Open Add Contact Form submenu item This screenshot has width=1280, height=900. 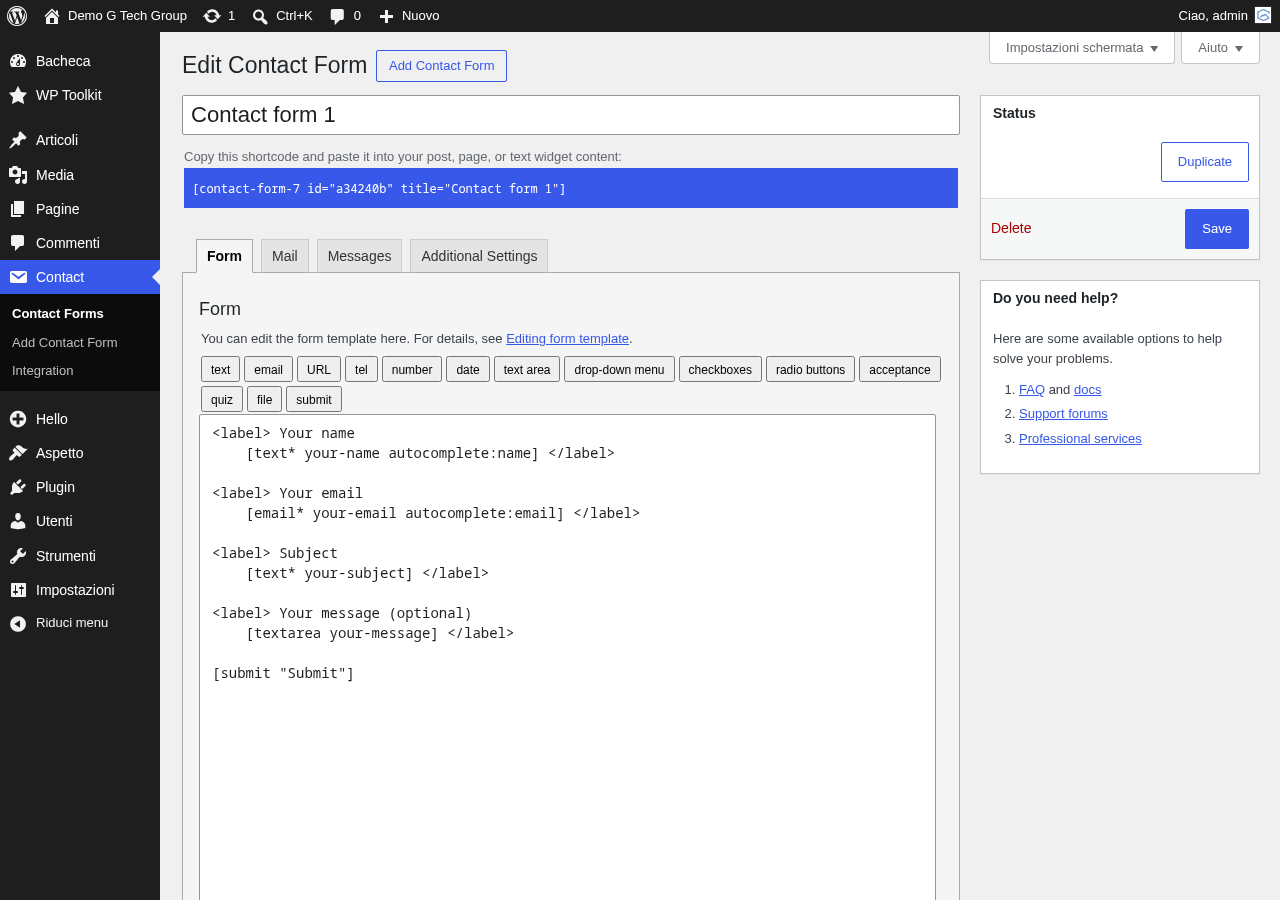65,342
